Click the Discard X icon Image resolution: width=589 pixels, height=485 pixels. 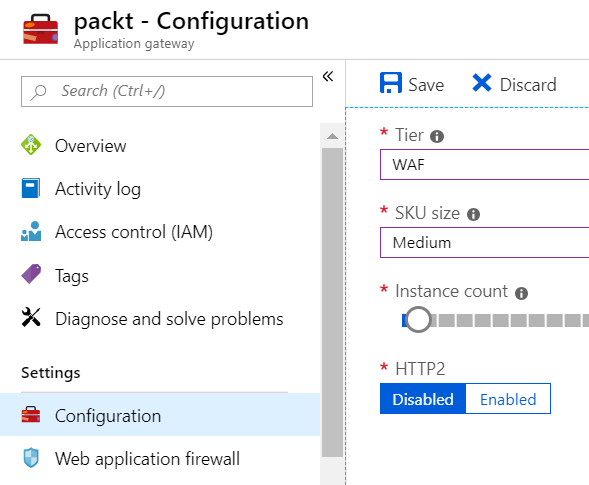click(482, 83)
